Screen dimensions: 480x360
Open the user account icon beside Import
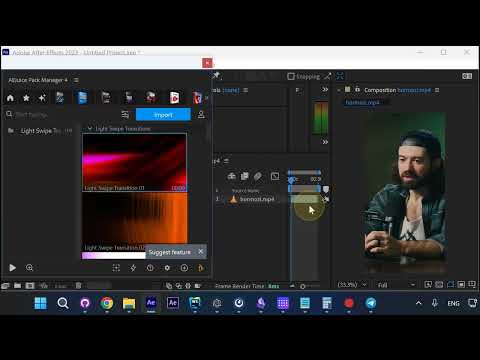[201, 115]
